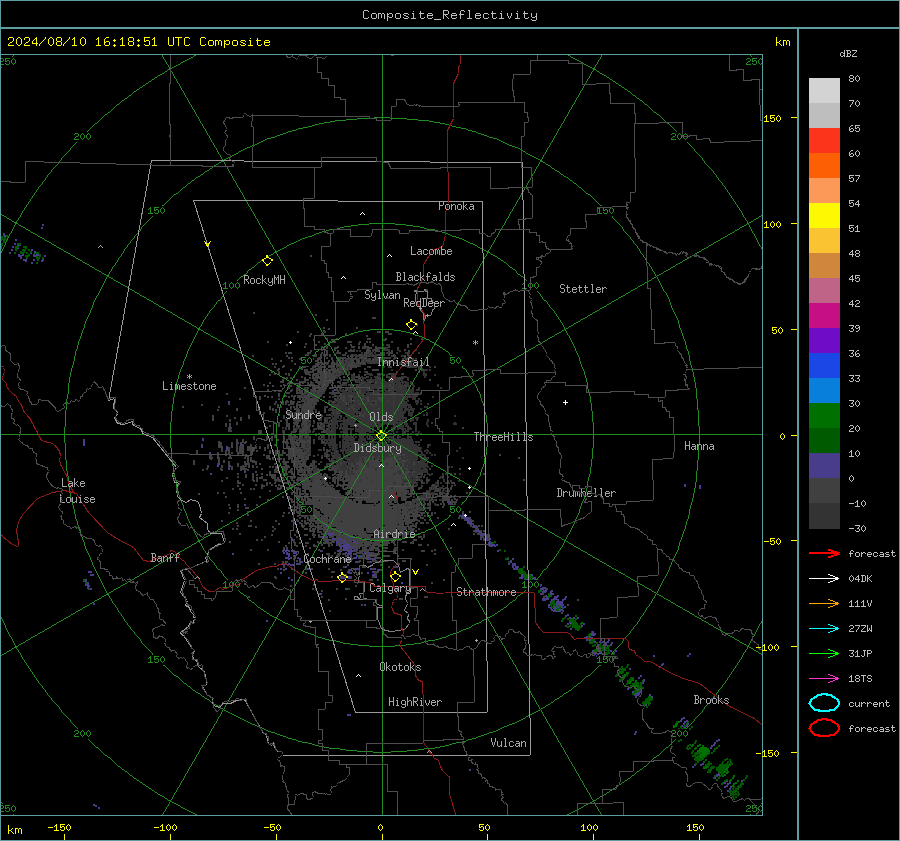Click the dBZ legend heading

coord(848,54)
